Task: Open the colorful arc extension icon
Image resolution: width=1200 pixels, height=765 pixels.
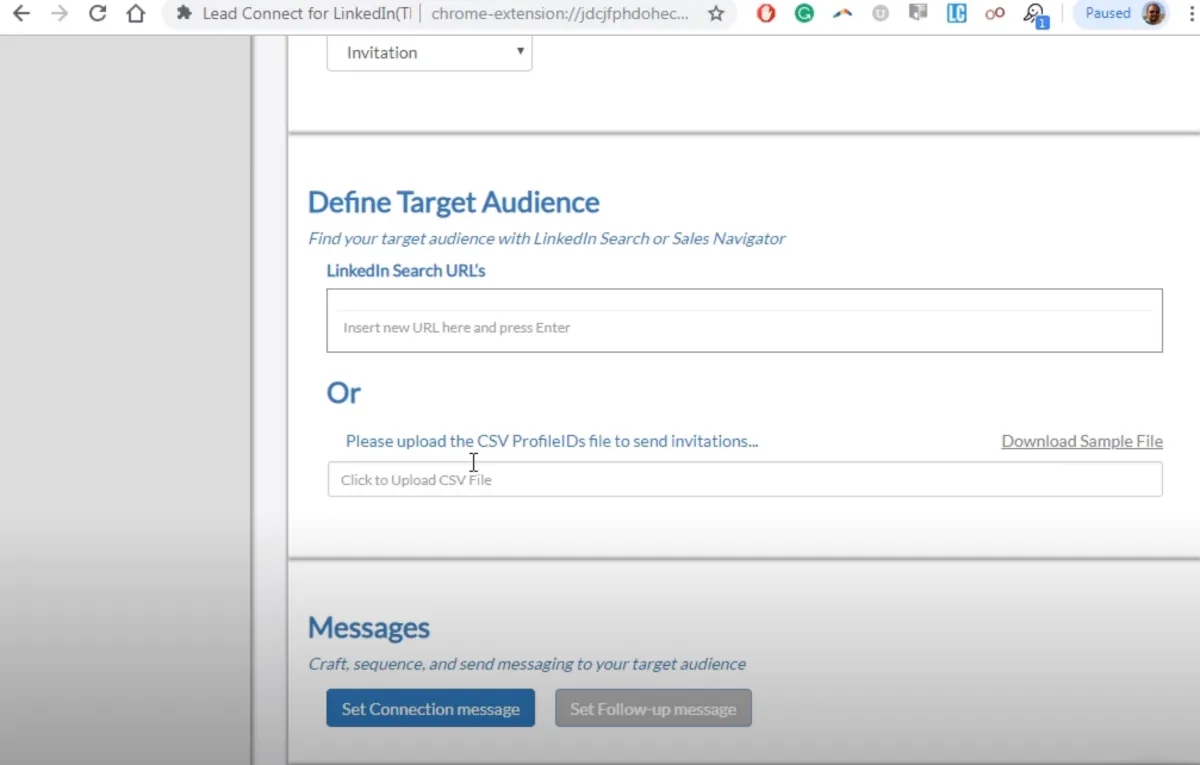Action: click(x=842, y=14)
